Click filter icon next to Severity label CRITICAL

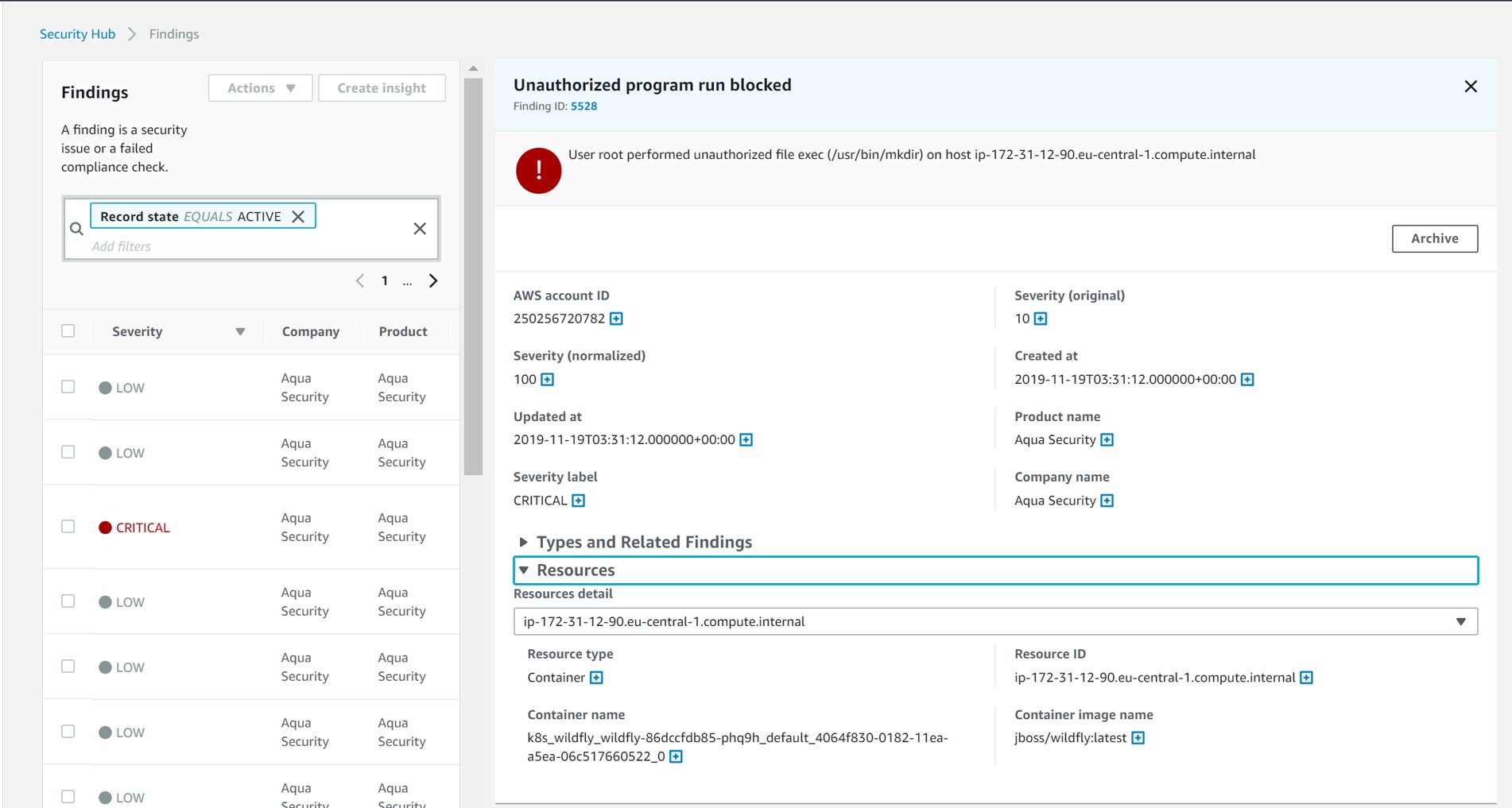coord(578,501)
